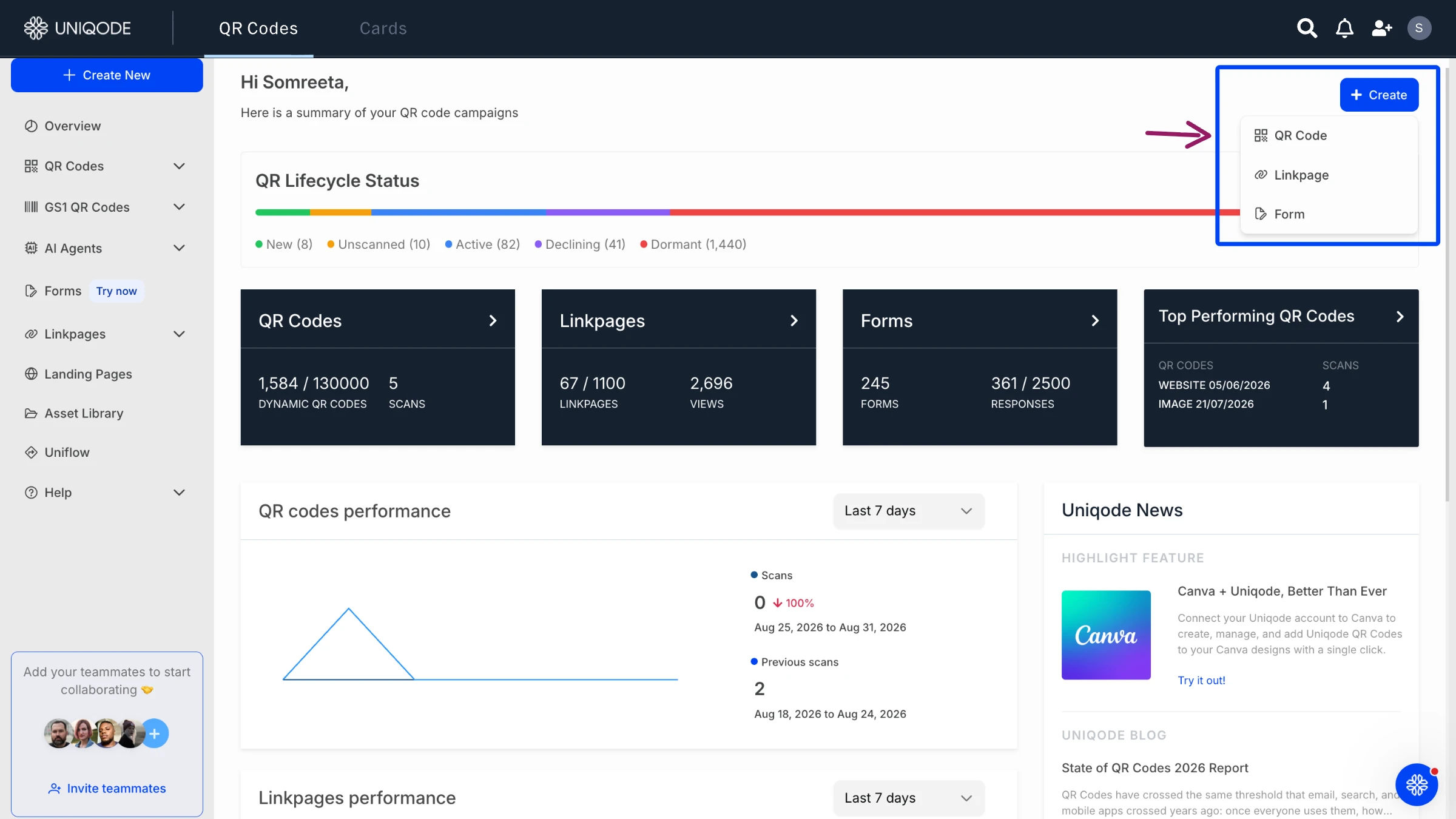Click 361 / 2500 responses value

(x=1030, y=383)
